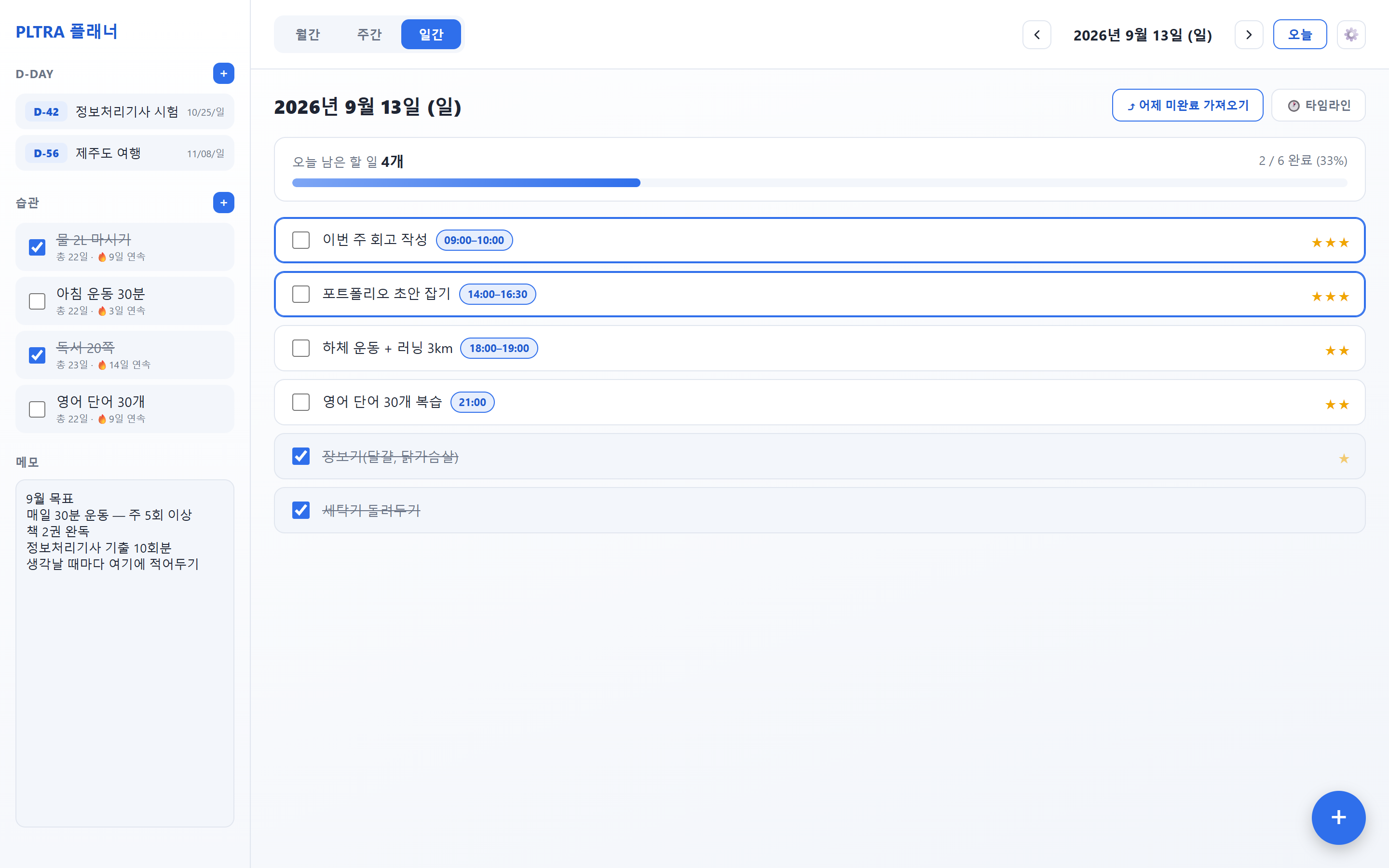Uncheck completed task 장보기
The height and width of the screenshot is (868, 1389).
click(301, 456)
